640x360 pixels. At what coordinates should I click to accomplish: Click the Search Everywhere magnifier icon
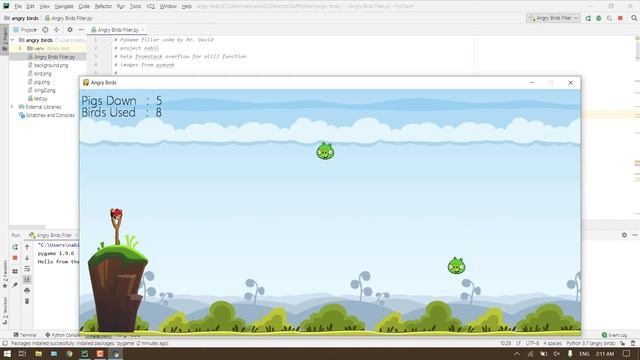(634, 18)
